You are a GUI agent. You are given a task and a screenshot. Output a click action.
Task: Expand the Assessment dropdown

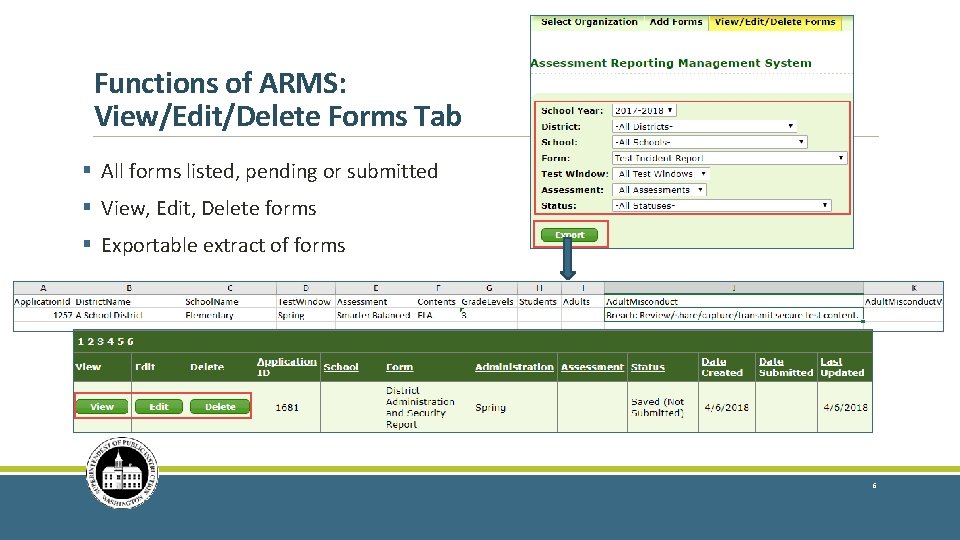click(x=660, y=190)
